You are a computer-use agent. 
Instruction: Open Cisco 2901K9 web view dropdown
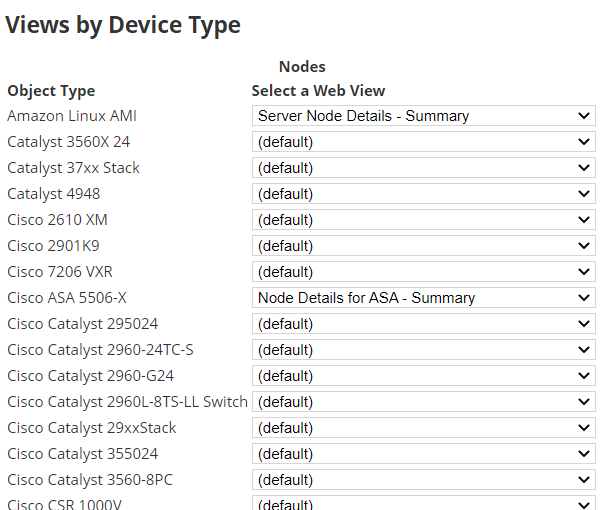pyautogui.click(x=423, y=246)
